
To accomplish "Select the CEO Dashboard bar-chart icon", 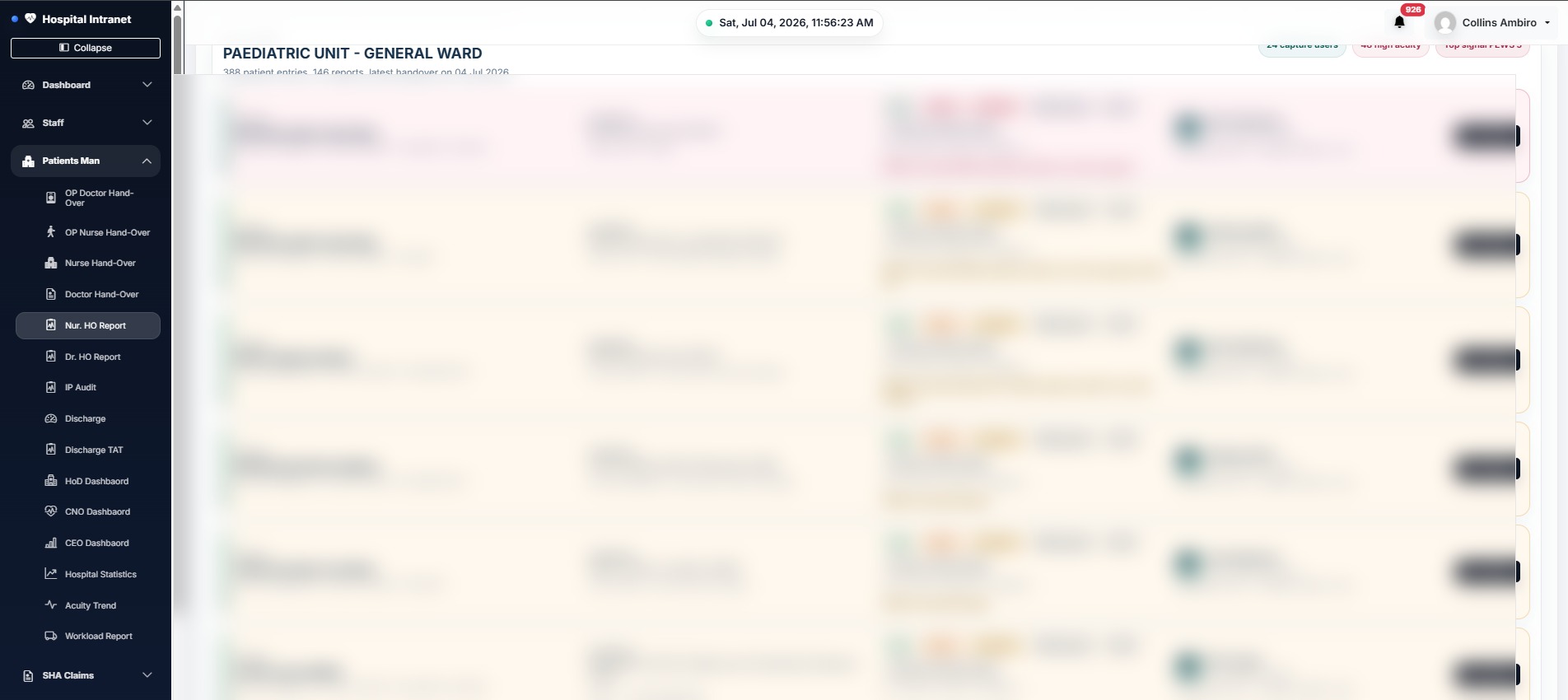I will point(50,543).
